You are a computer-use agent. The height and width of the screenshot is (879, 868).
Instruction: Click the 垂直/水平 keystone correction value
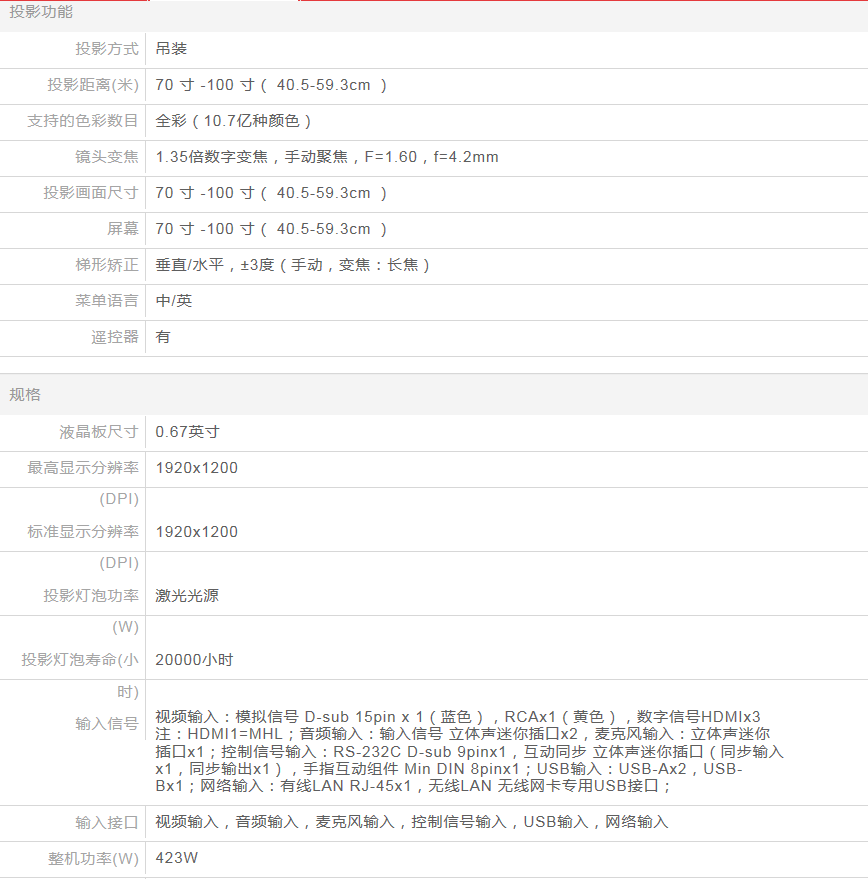(294, 265)
